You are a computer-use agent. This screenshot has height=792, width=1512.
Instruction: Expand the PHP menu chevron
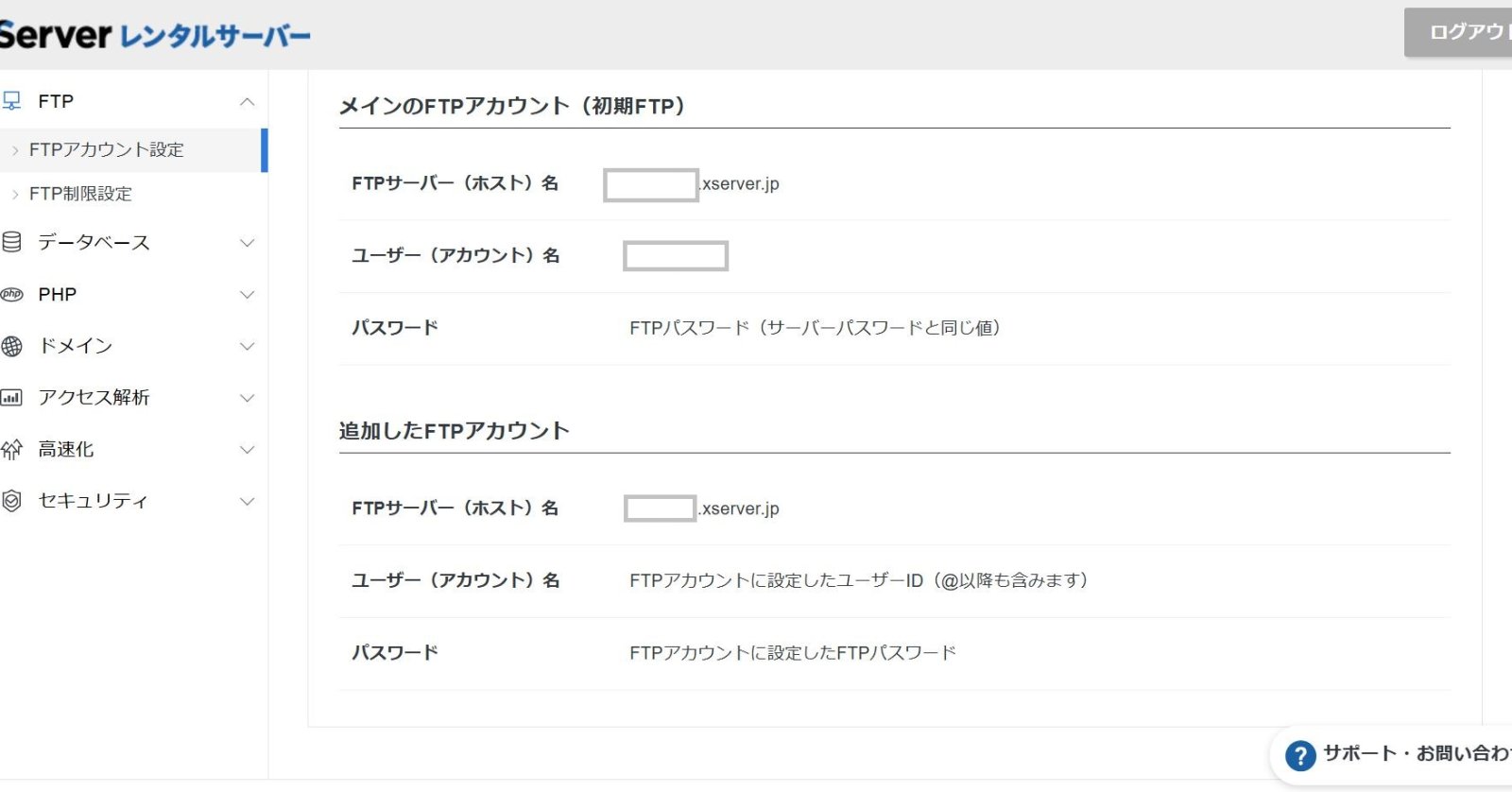tap(247, 295)
